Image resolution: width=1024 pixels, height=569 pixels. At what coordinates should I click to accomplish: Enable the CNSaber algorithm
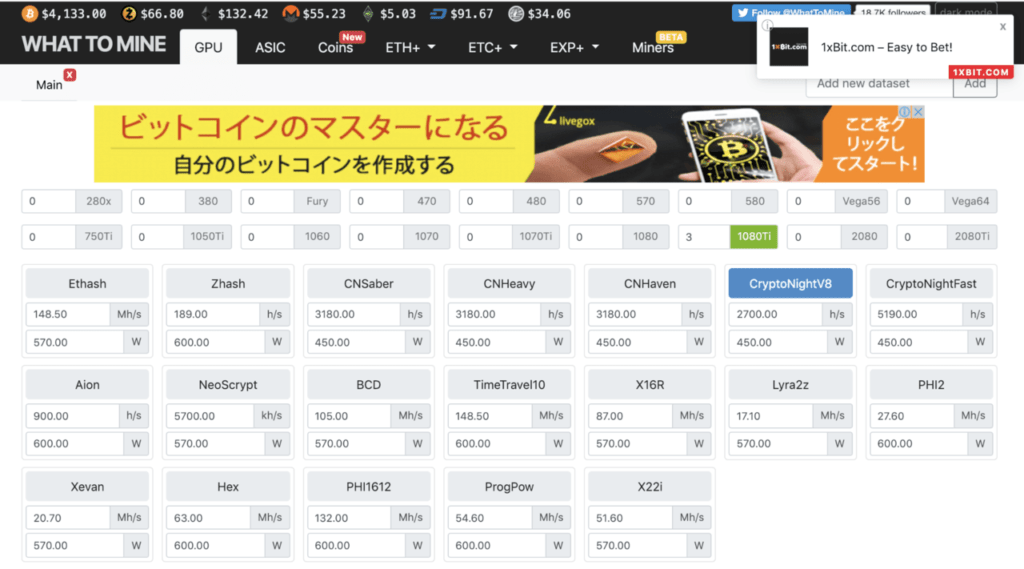pyautogui.click(x=368, y=284)
